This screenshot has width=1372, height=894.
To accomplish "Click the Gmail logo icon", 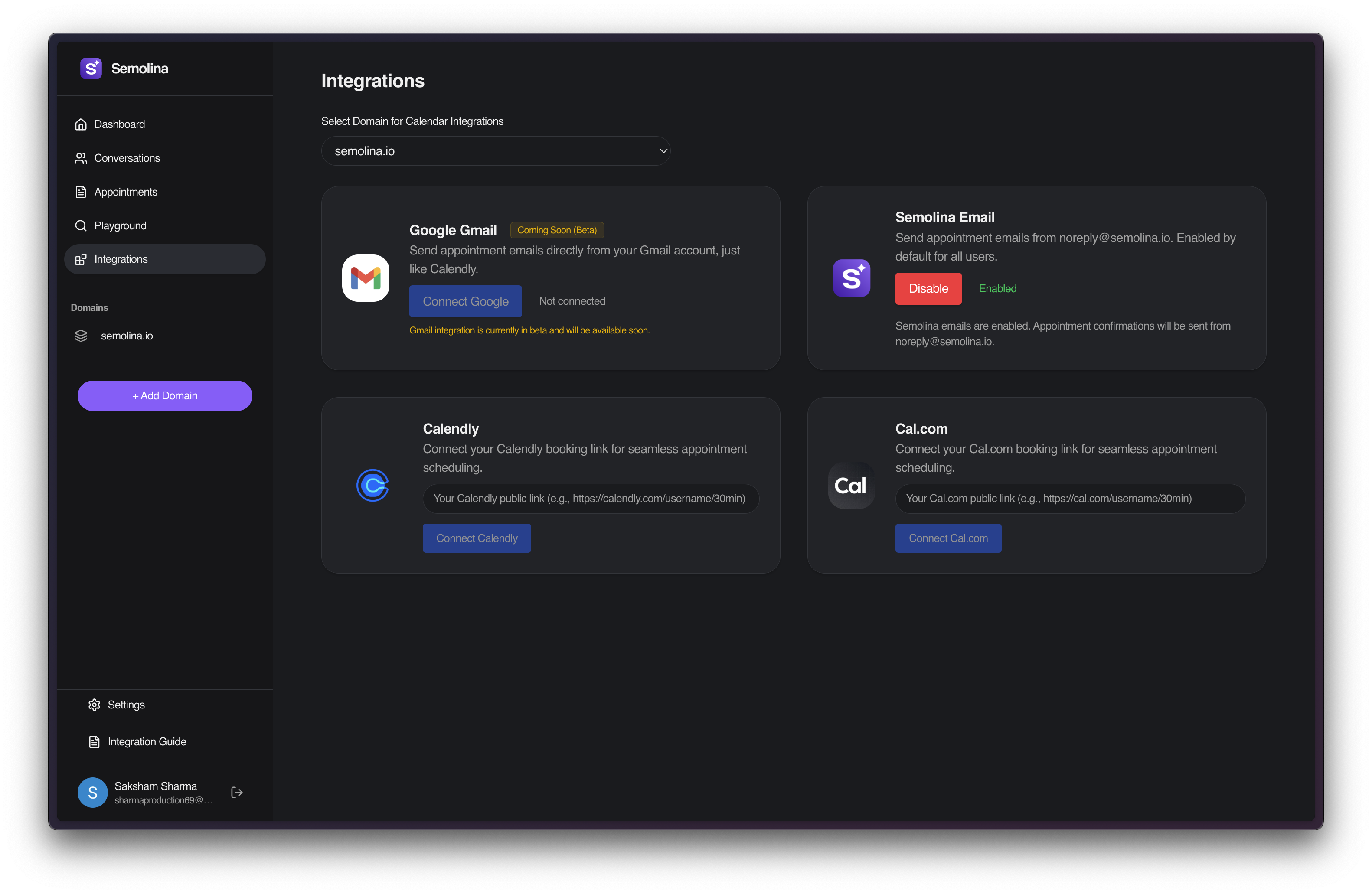I will [x=366, y=278].
